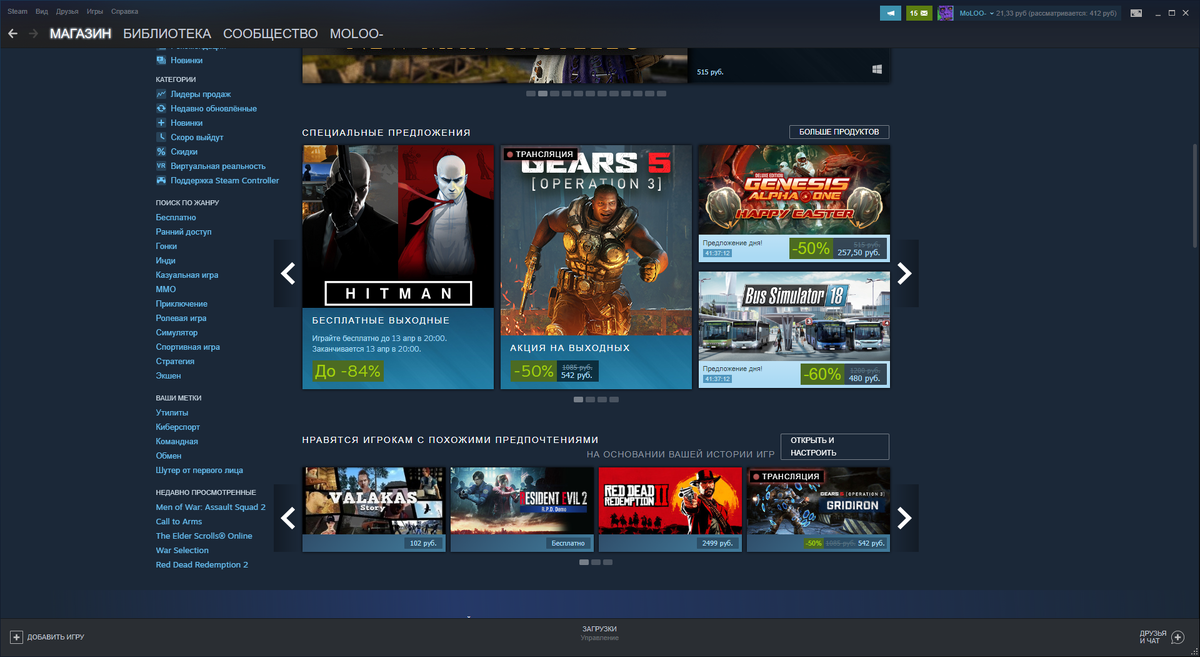The height and width of the screenshot is (657, 1200).
Task: Open the Hitman free weekend offer card
Action: click(398, 267)
